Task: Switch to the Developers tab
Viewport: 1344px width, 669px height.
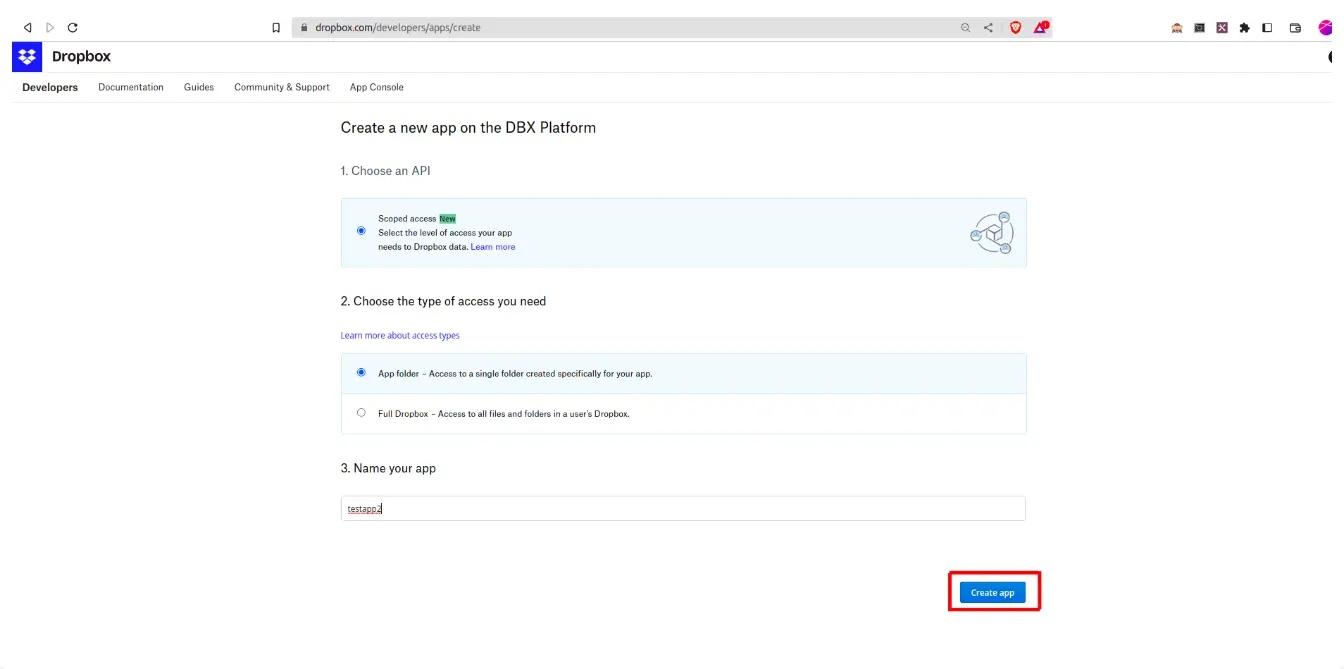Action: [x=49, y=87]
